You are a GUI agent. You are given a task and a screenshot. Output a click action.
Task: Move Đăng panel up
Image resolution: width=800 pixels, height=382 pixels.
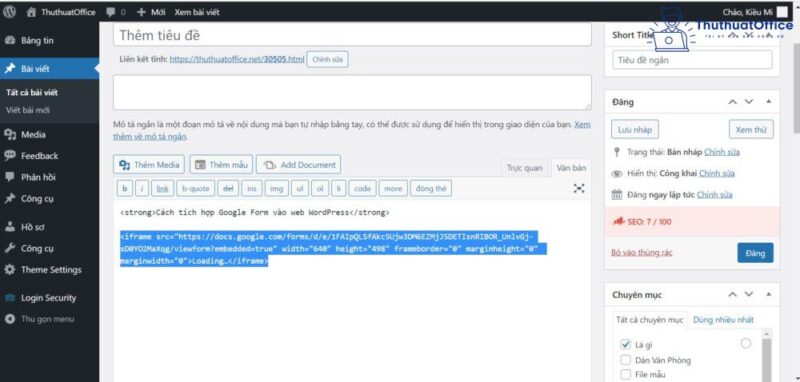[x=733, y=102]
